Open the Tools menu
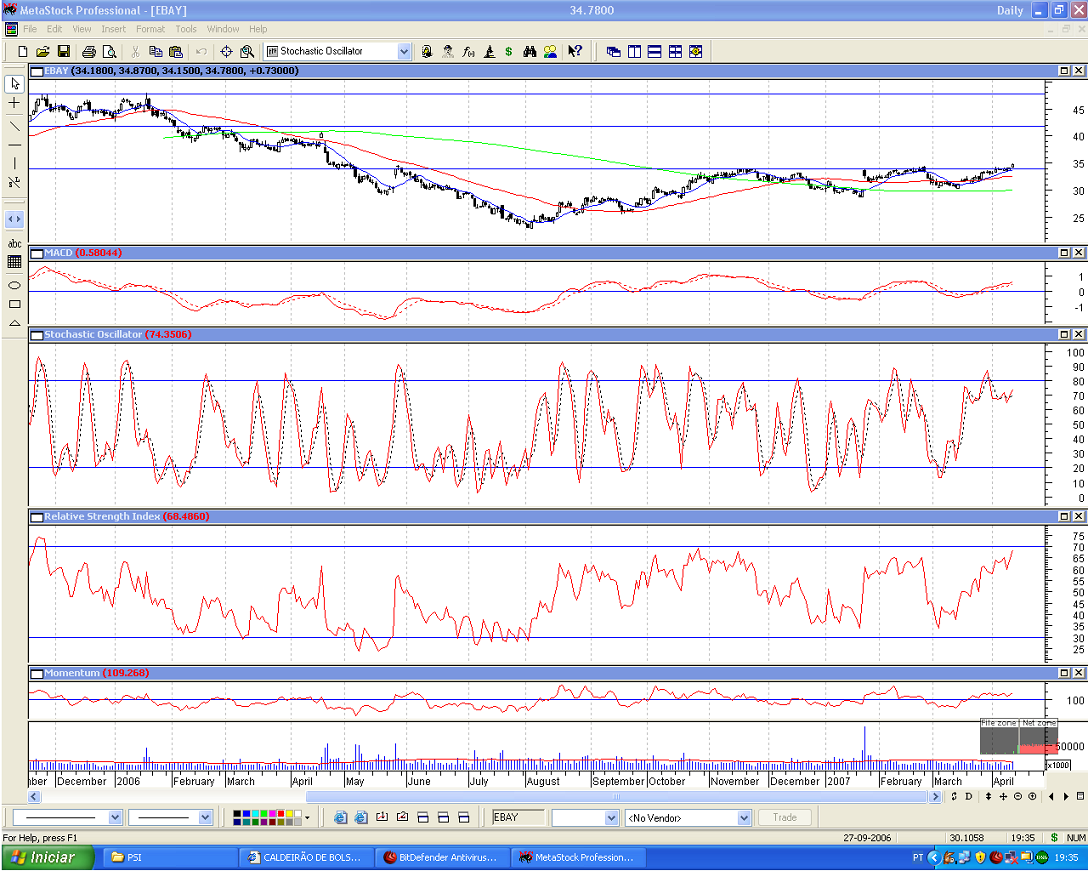Screen dimensions: 1088x871 coord(186,29)
